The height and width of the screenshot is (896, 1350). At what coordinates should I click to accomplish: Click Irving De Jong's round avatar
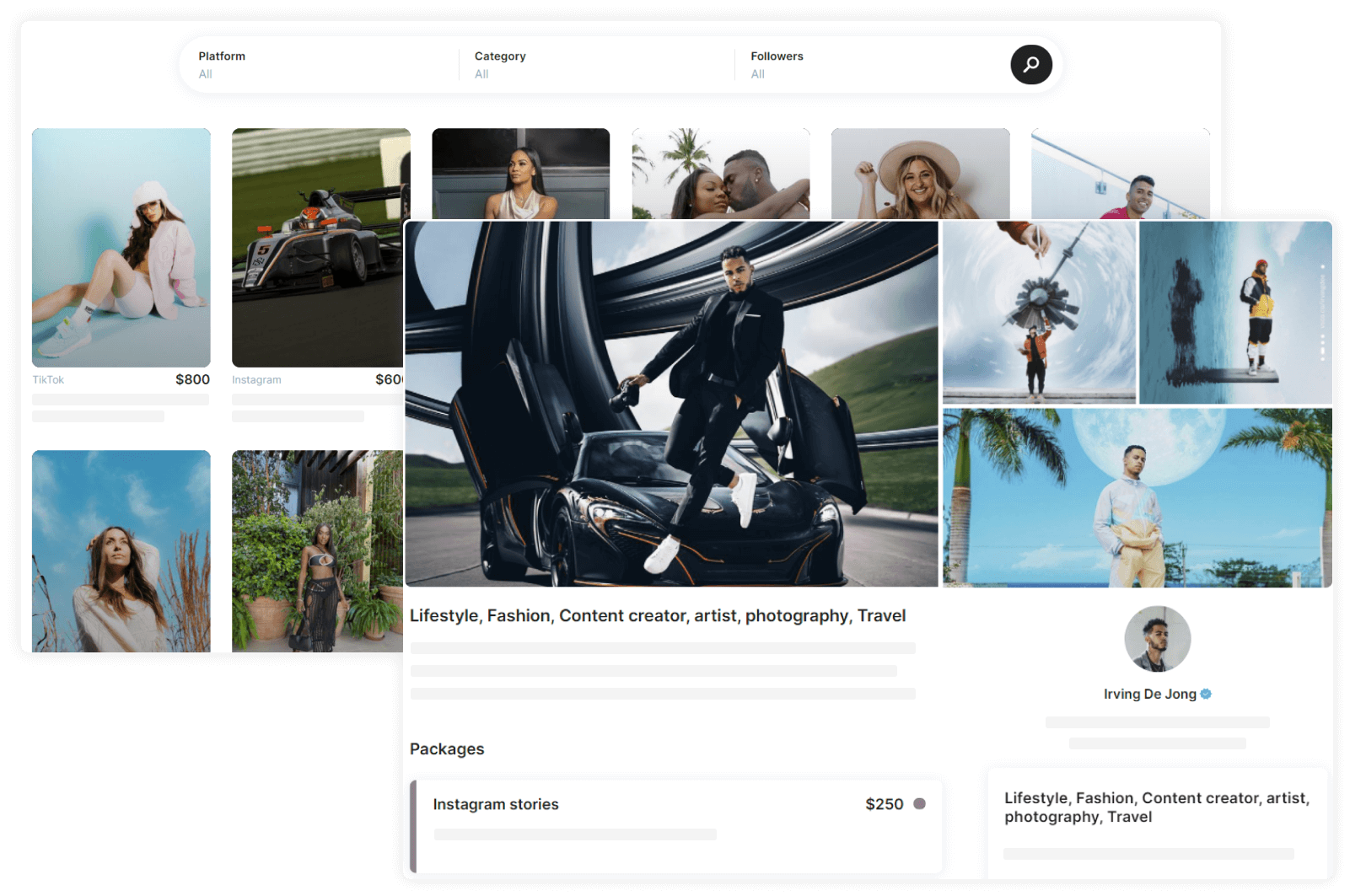click(1157, 639)
